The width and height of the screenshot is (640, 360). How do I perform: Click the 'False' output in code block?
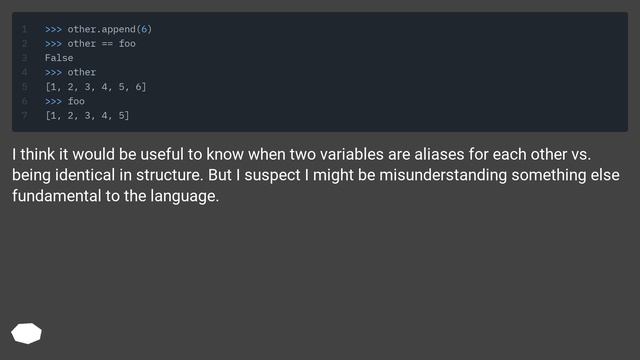(x=59, y=58)
